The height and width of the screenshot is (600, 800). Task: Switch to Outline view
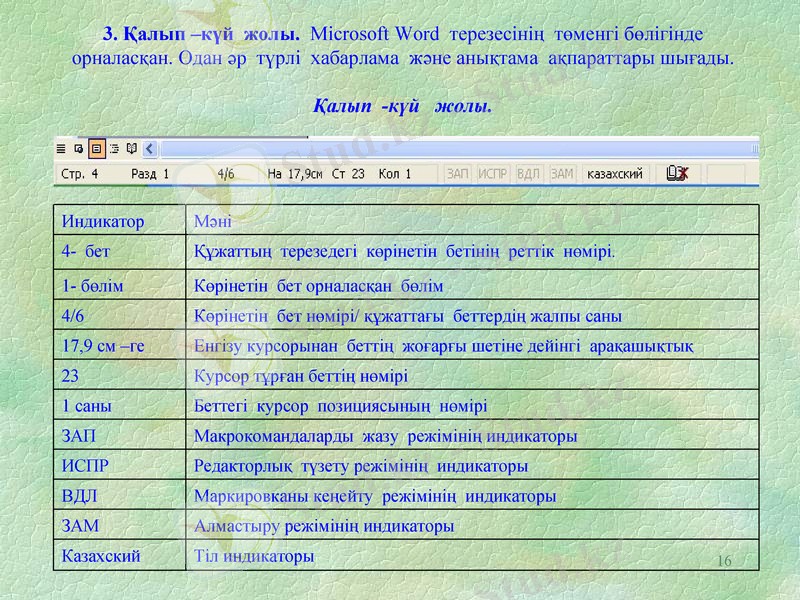(x=113, y=148)
